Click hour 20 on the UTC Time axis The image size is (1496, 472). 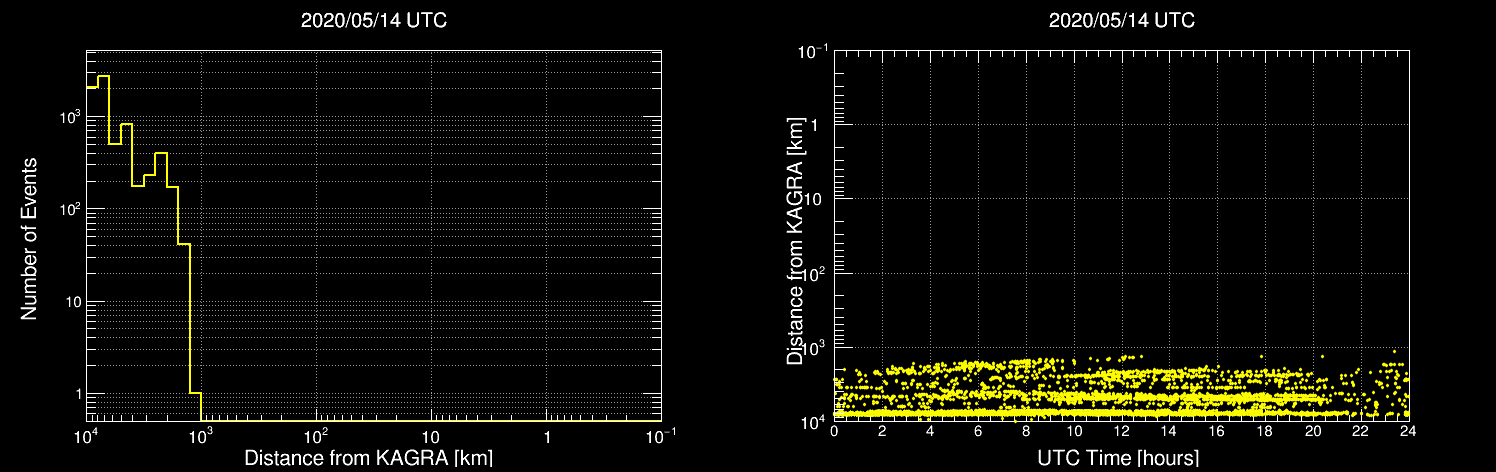(x=1313, y=433)
